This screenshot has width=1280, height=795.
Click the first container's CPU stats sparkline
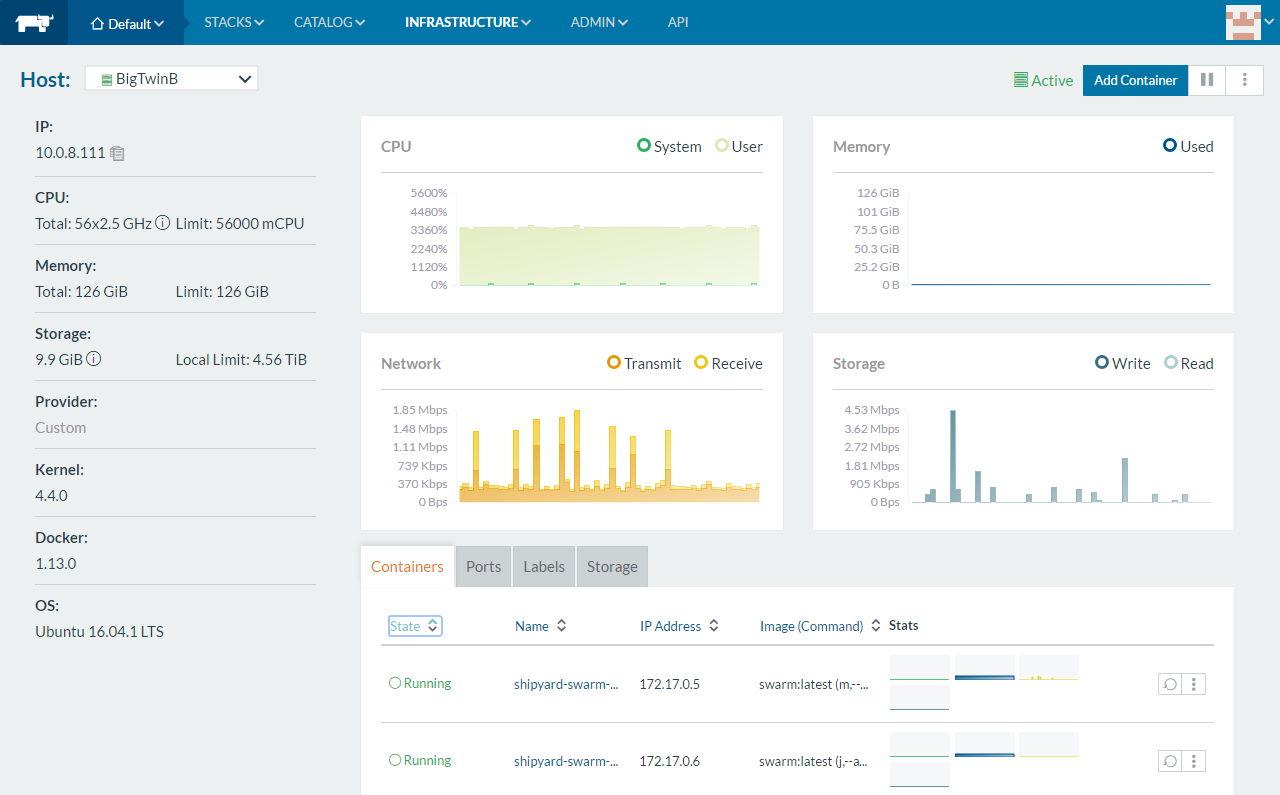point(919,668)
